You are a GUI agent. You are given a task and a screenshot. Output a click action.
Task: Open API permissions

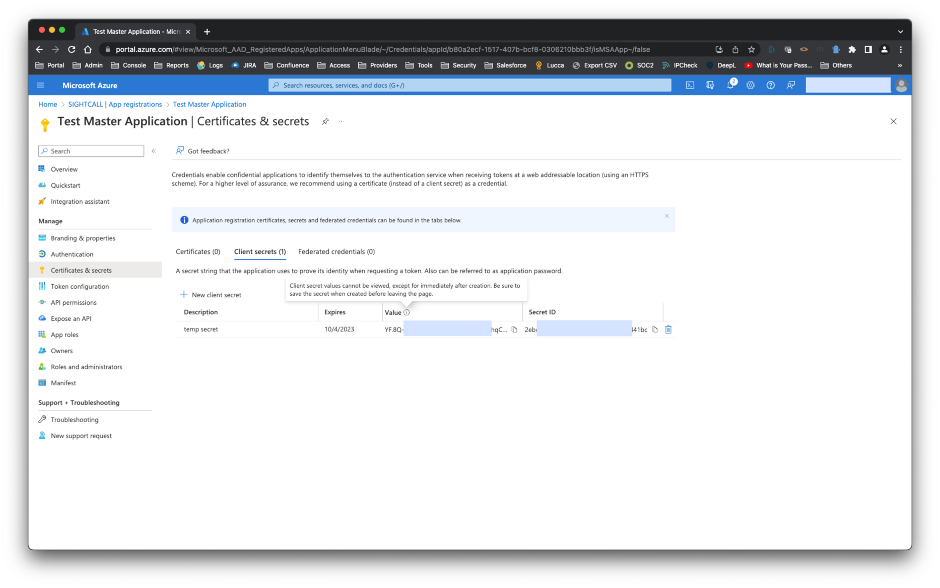[73, 303]
